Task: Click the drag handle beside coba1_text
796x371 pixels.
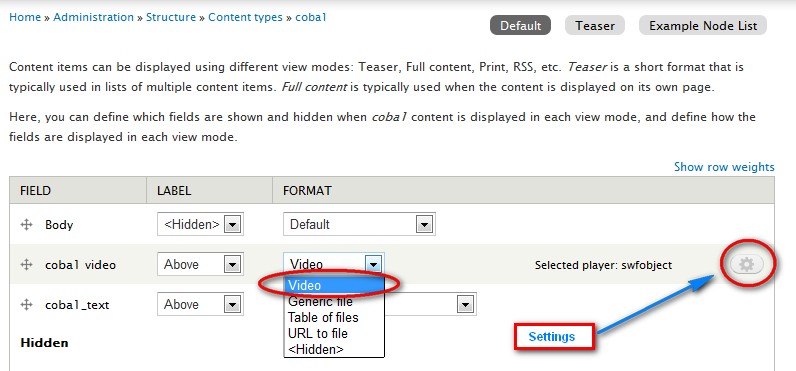Action: coord(26,305)
